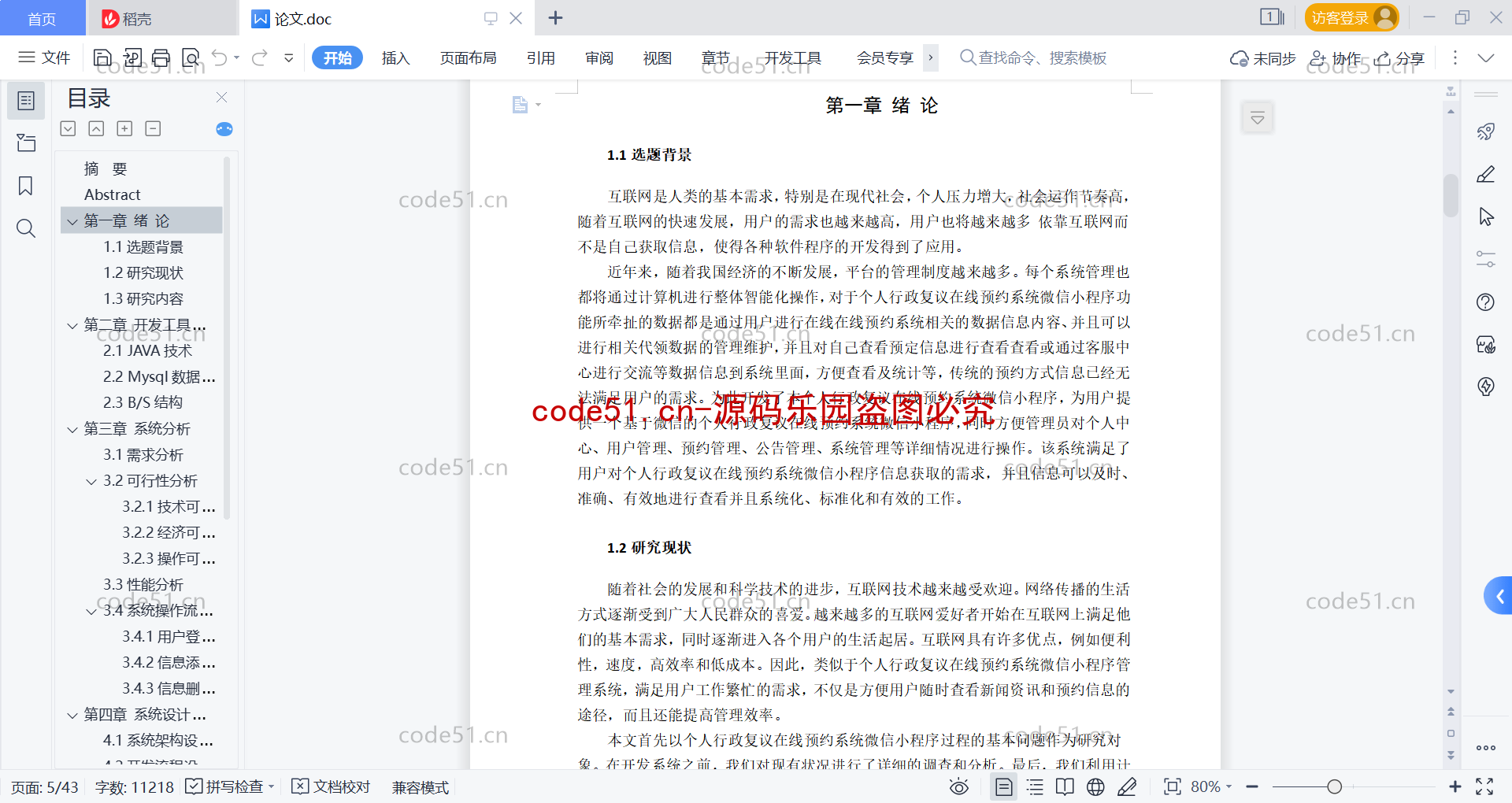Viewport: 1512px width, 803px height.
Task: Switch to the 审阅 tab
Action: point(599,57)
